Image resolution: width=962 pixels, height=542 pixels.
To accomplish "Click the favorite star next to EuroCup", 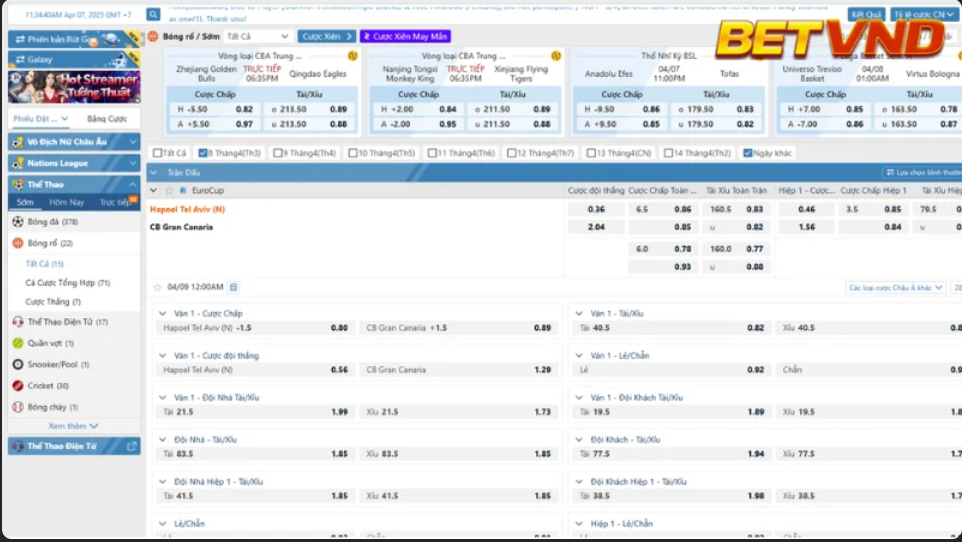I will point(170,190).
